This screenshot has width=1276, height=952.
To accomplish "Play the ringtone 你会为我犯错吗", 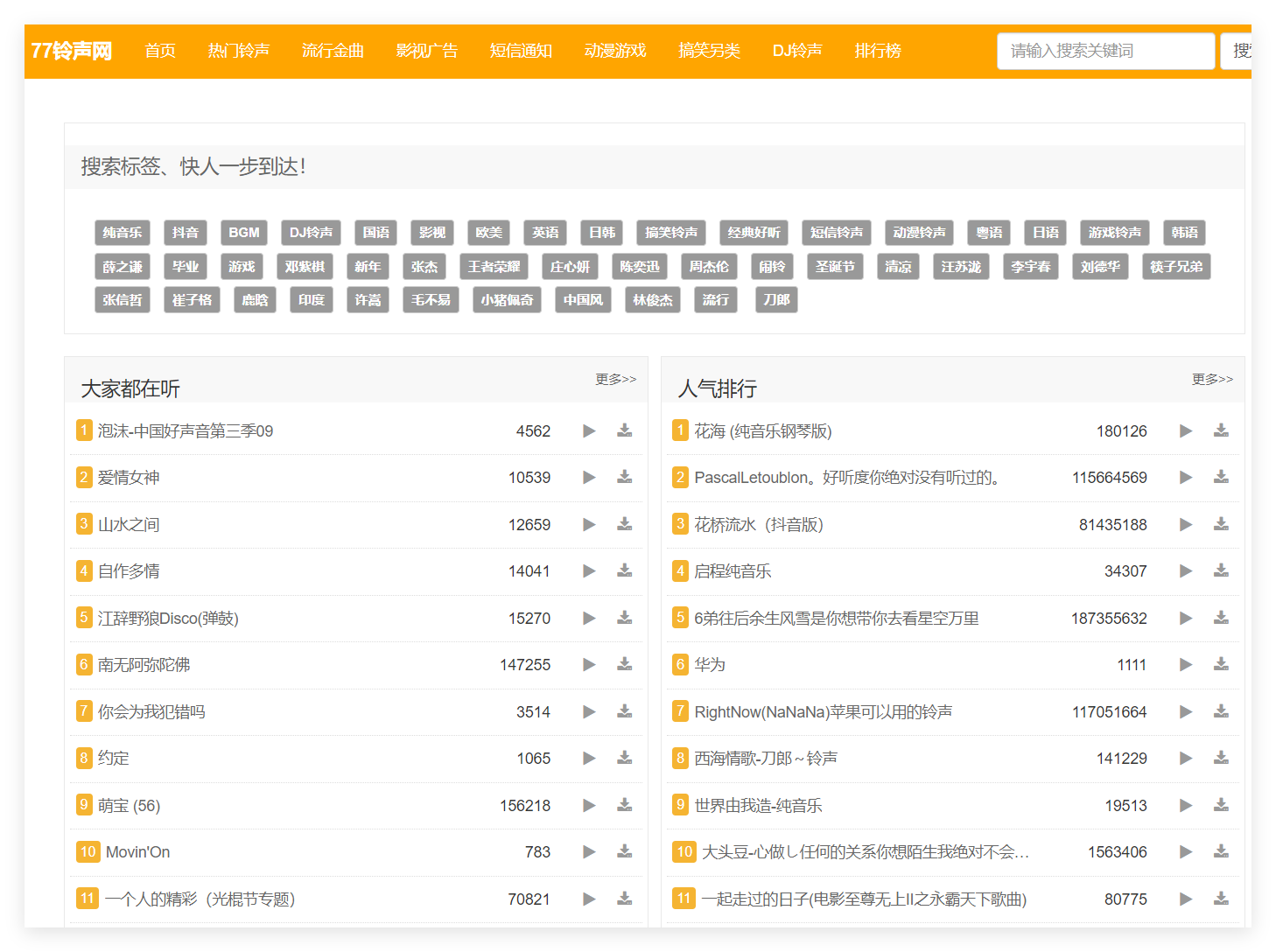I will 589,711.
